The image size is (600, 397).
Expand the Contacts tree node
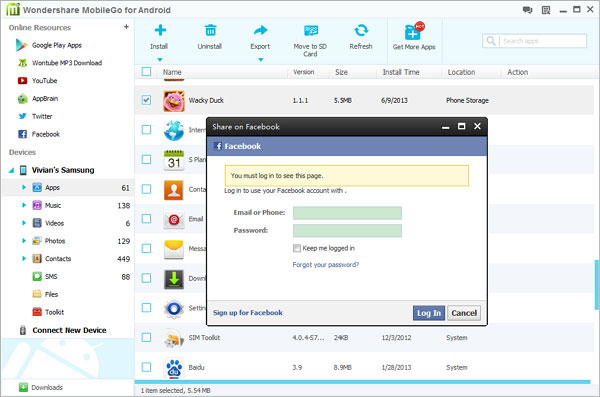pyautogui.click(x=24, y=258)
